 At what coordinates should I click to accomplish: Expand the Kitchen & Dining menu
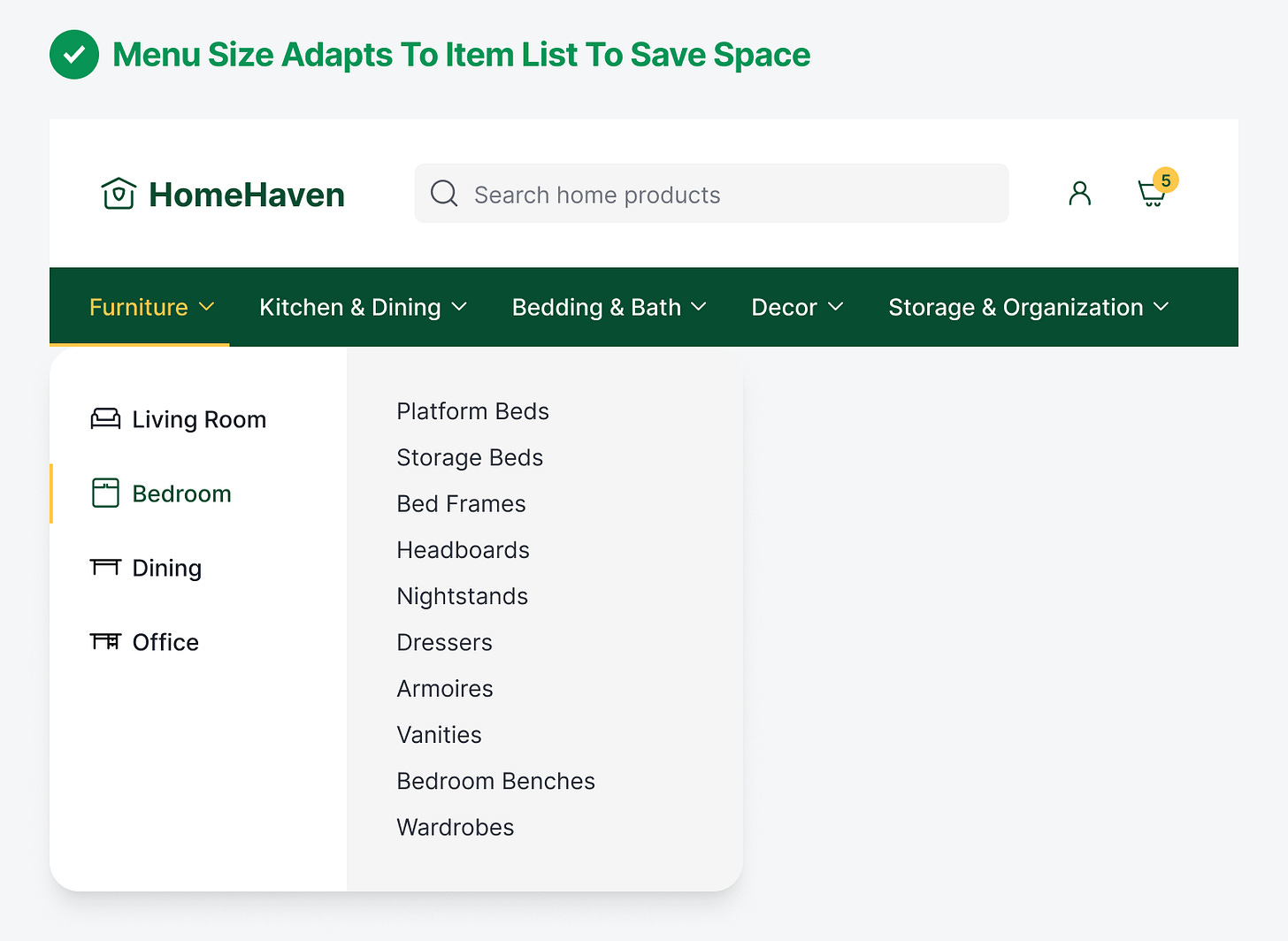coord(363,307)
